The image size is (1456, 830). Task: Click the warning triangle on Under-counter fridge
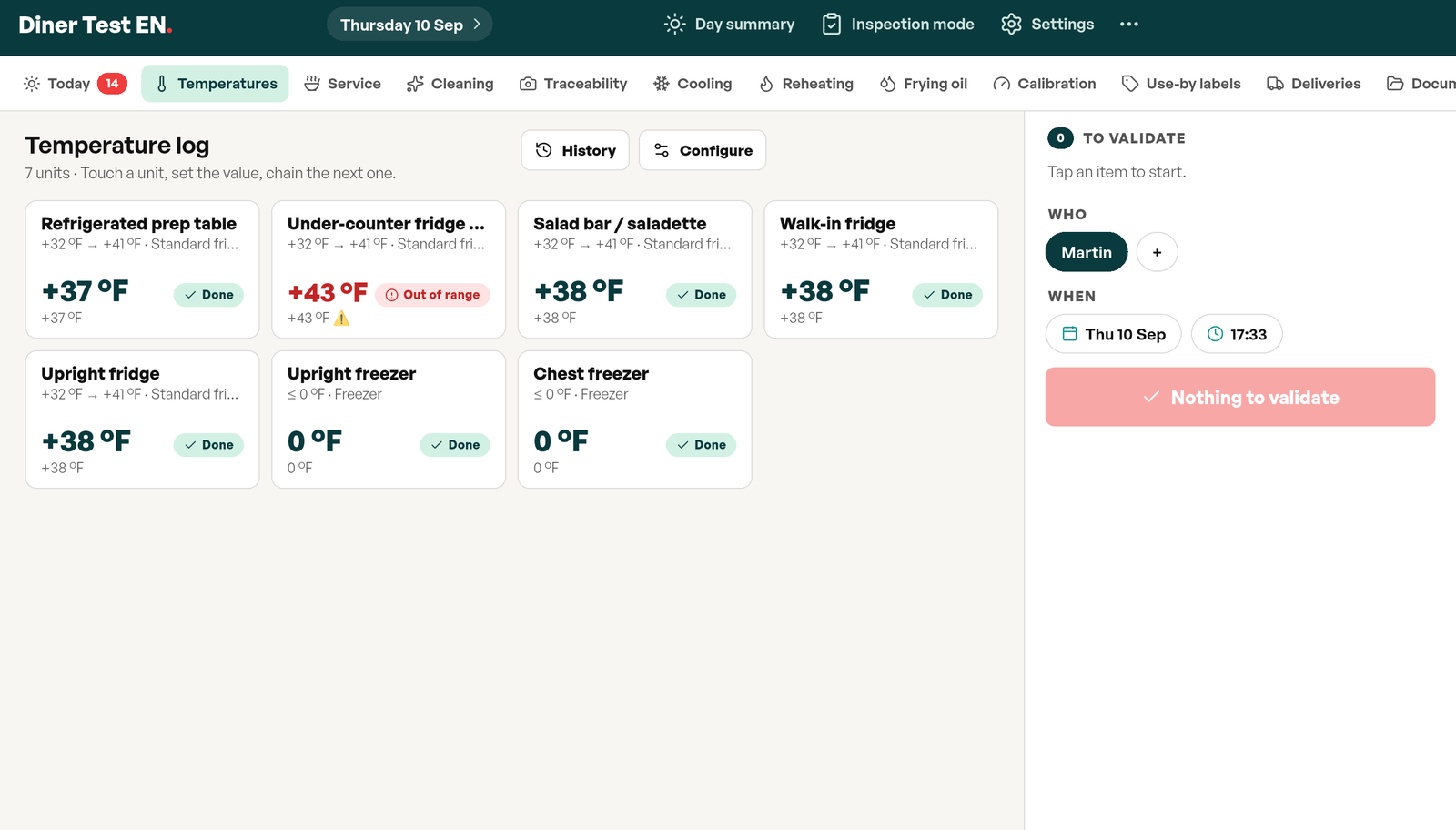coord(341,318)
